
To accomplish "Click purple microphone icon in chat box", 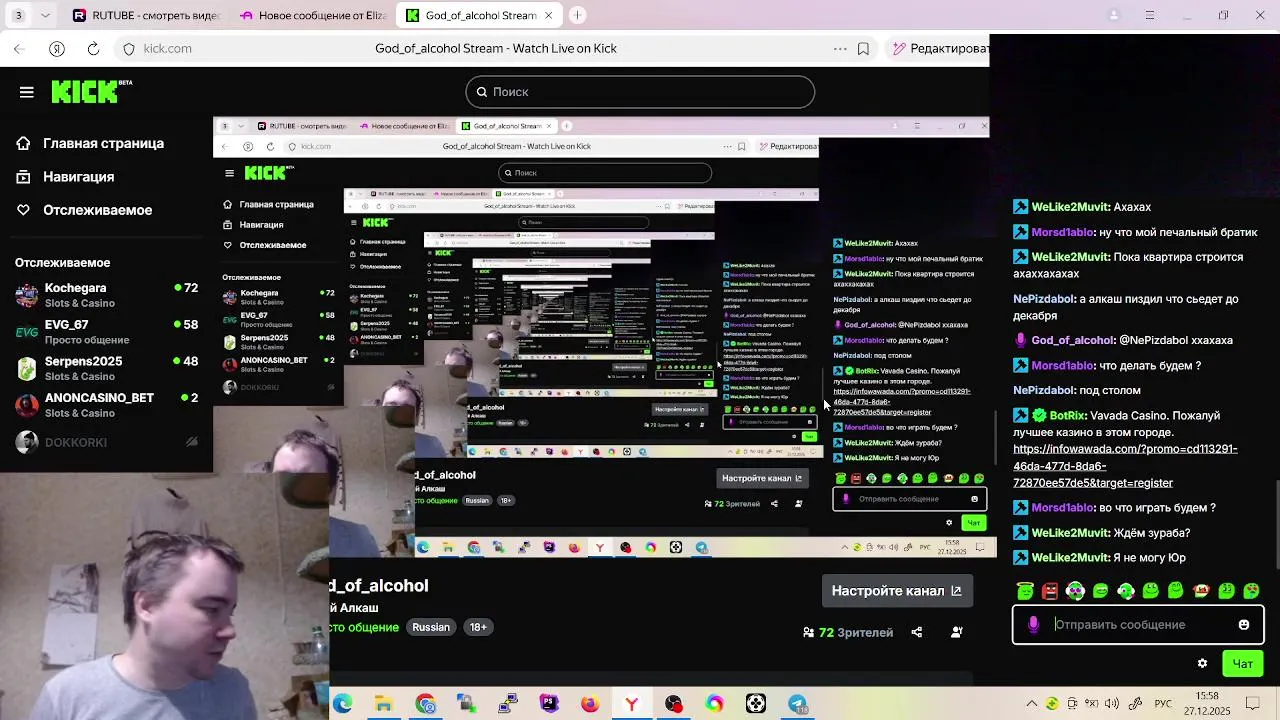I will click(x=1034, y=625).
